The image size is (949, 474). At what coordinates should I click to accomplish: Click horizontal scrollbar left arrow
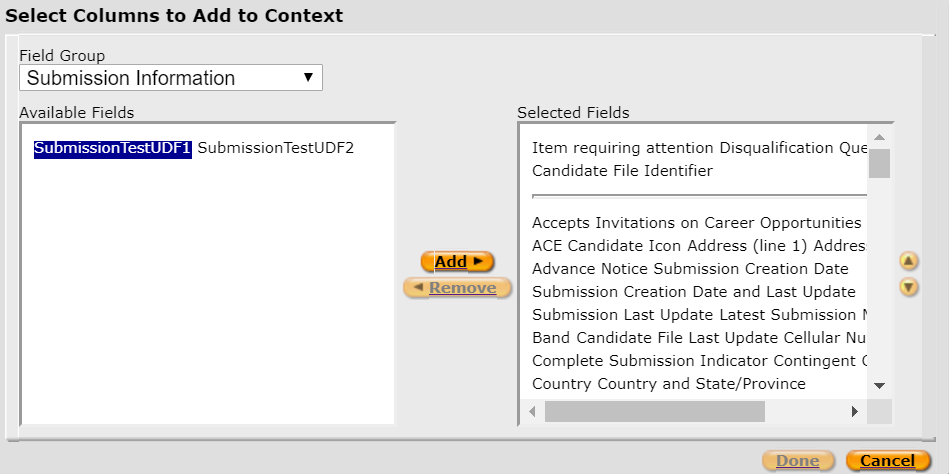531,411
